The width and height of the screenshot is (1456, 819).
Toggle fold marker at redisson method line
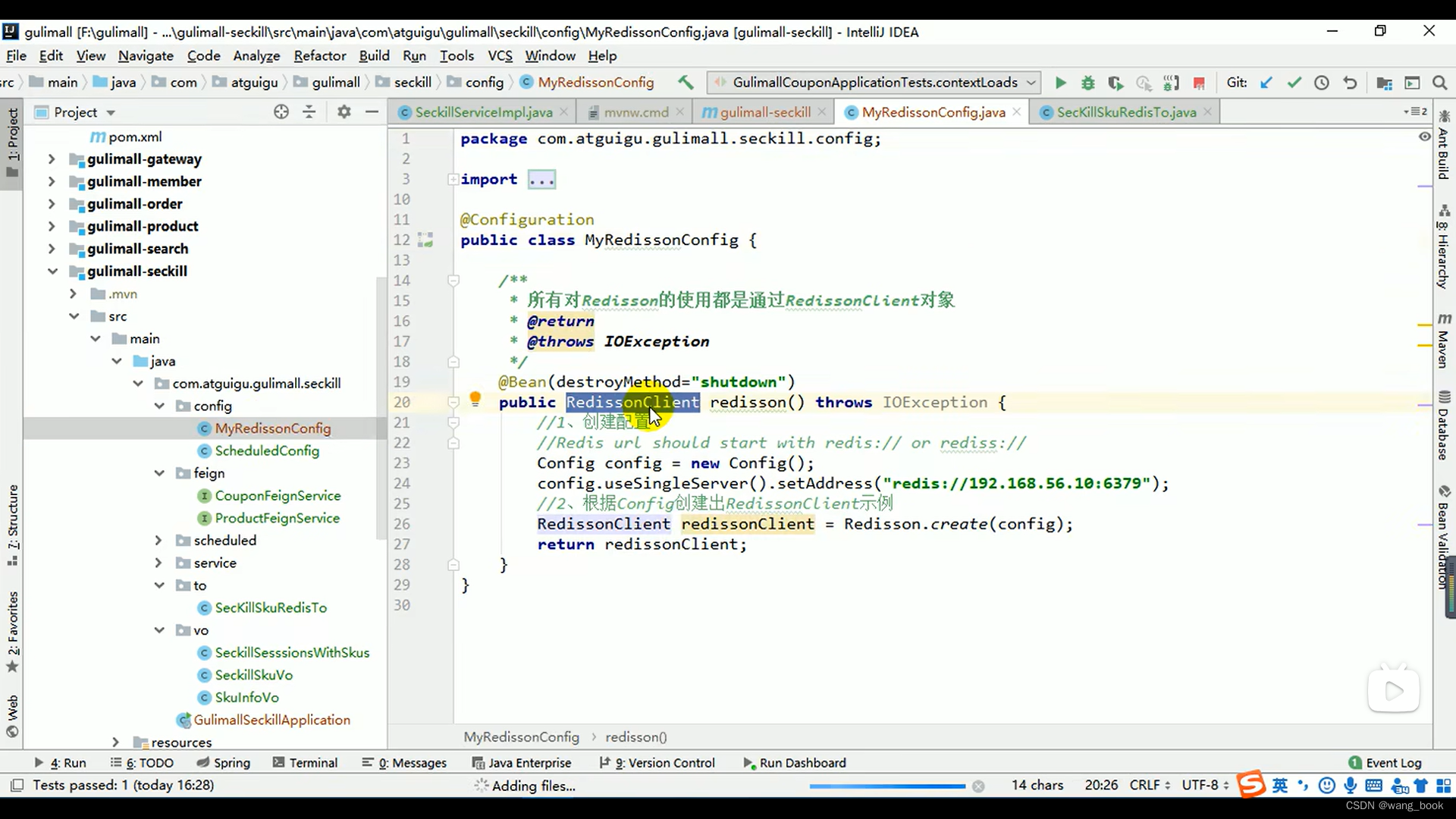pos(453,402)
